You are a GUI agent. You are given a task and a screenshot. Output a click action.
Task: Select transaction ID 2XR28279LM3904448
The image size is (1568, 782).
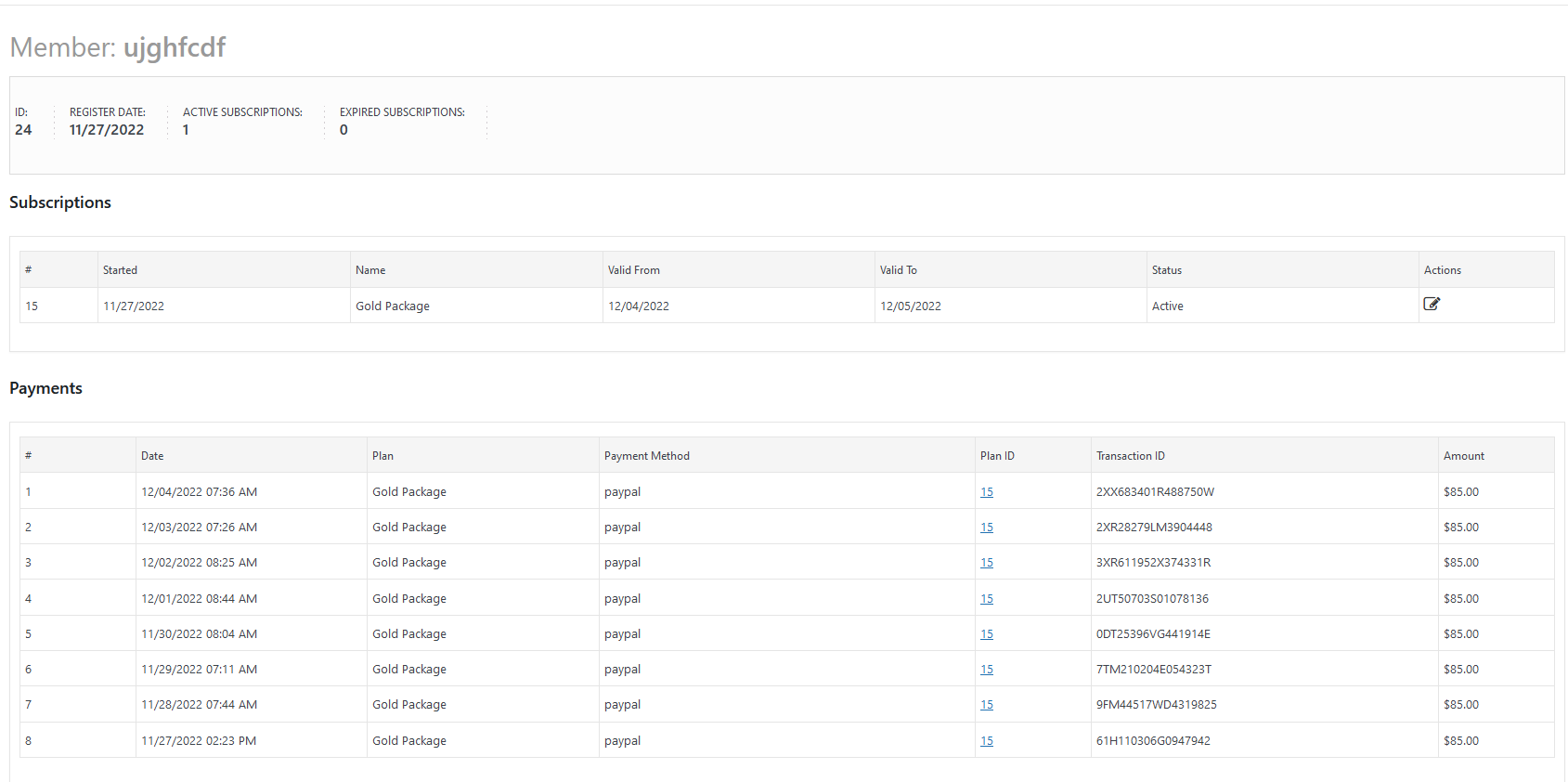[1154, 528]
